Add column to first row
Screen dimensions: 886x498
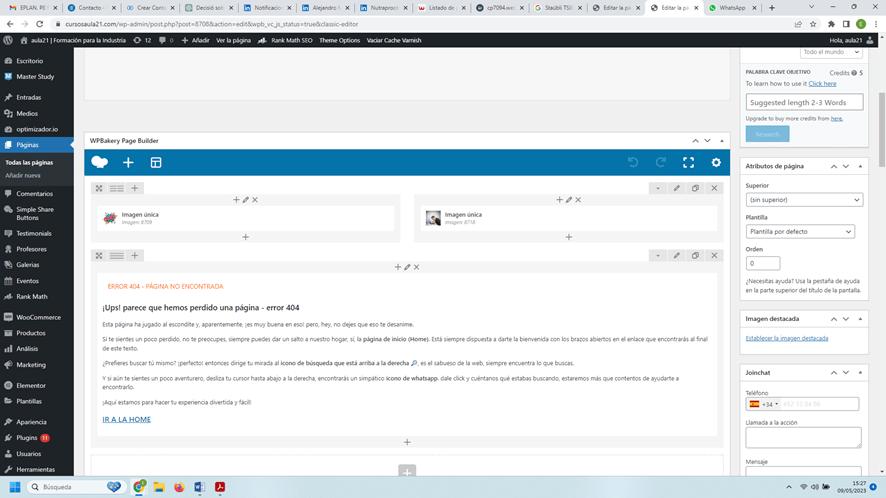134,188
